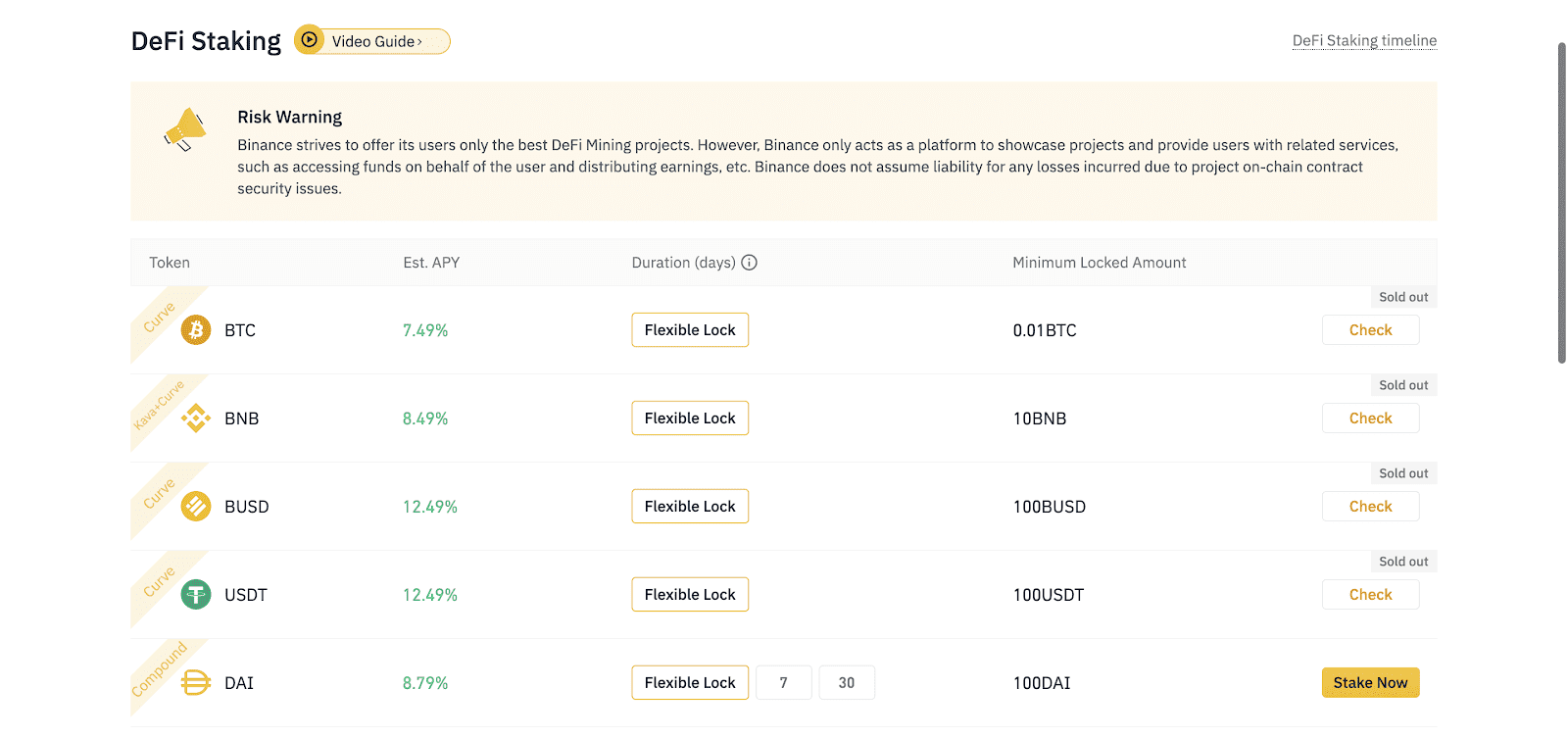
Task: Click the 8.49% APY value for BNB
Action: coord(425,418)
